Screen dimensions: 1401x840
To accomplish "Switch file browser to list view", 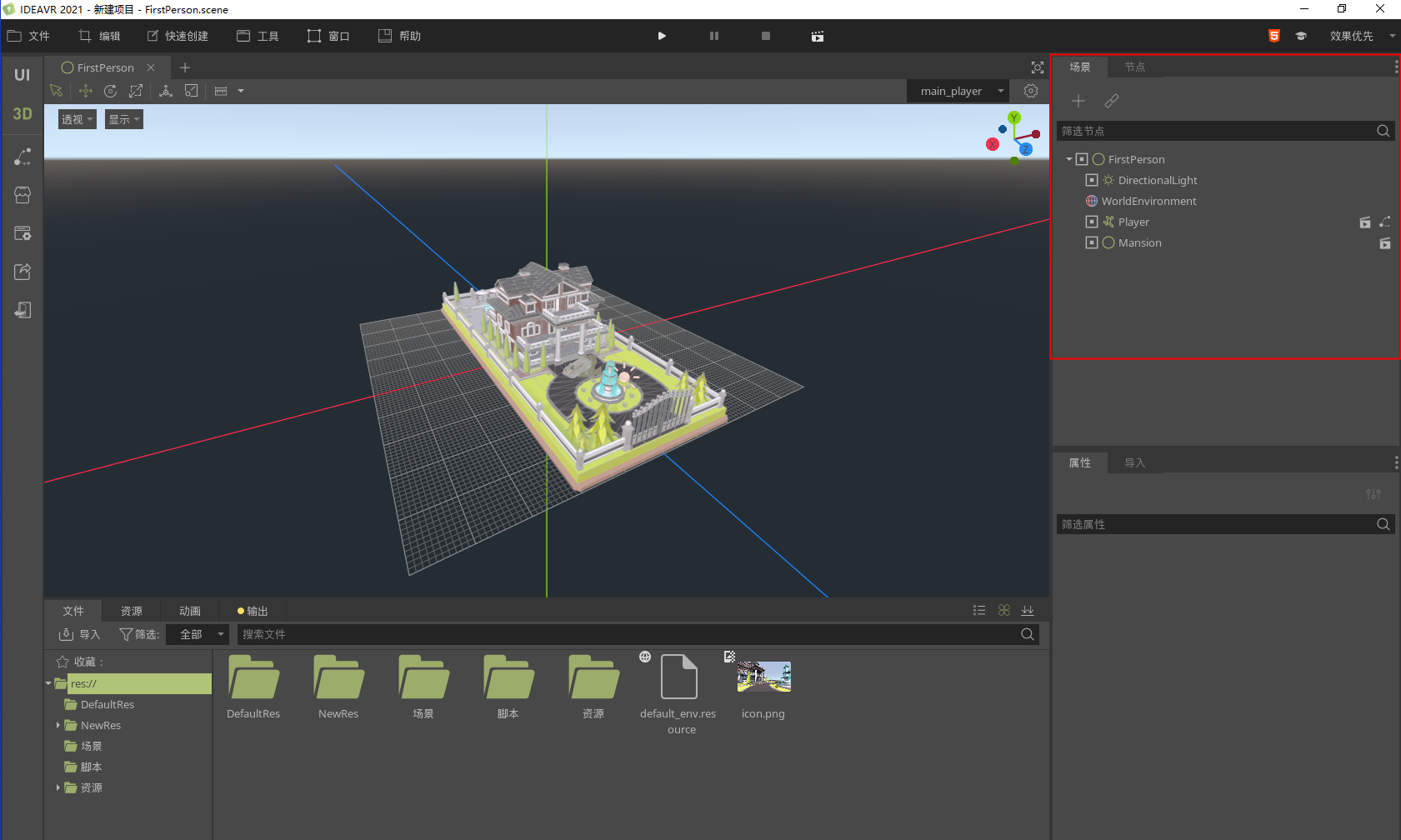I will (979, 611).
